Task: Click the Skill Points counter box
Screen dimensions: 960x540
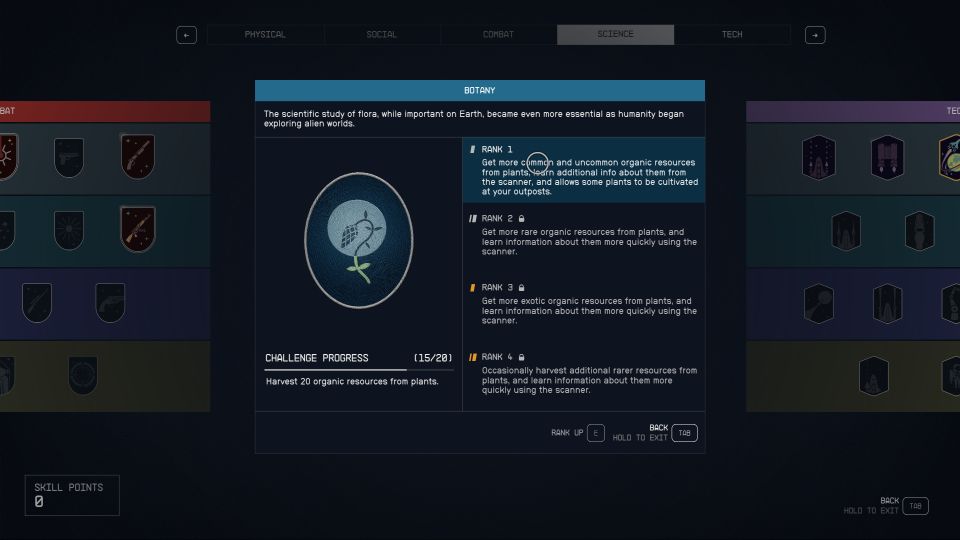Action: 72,495
